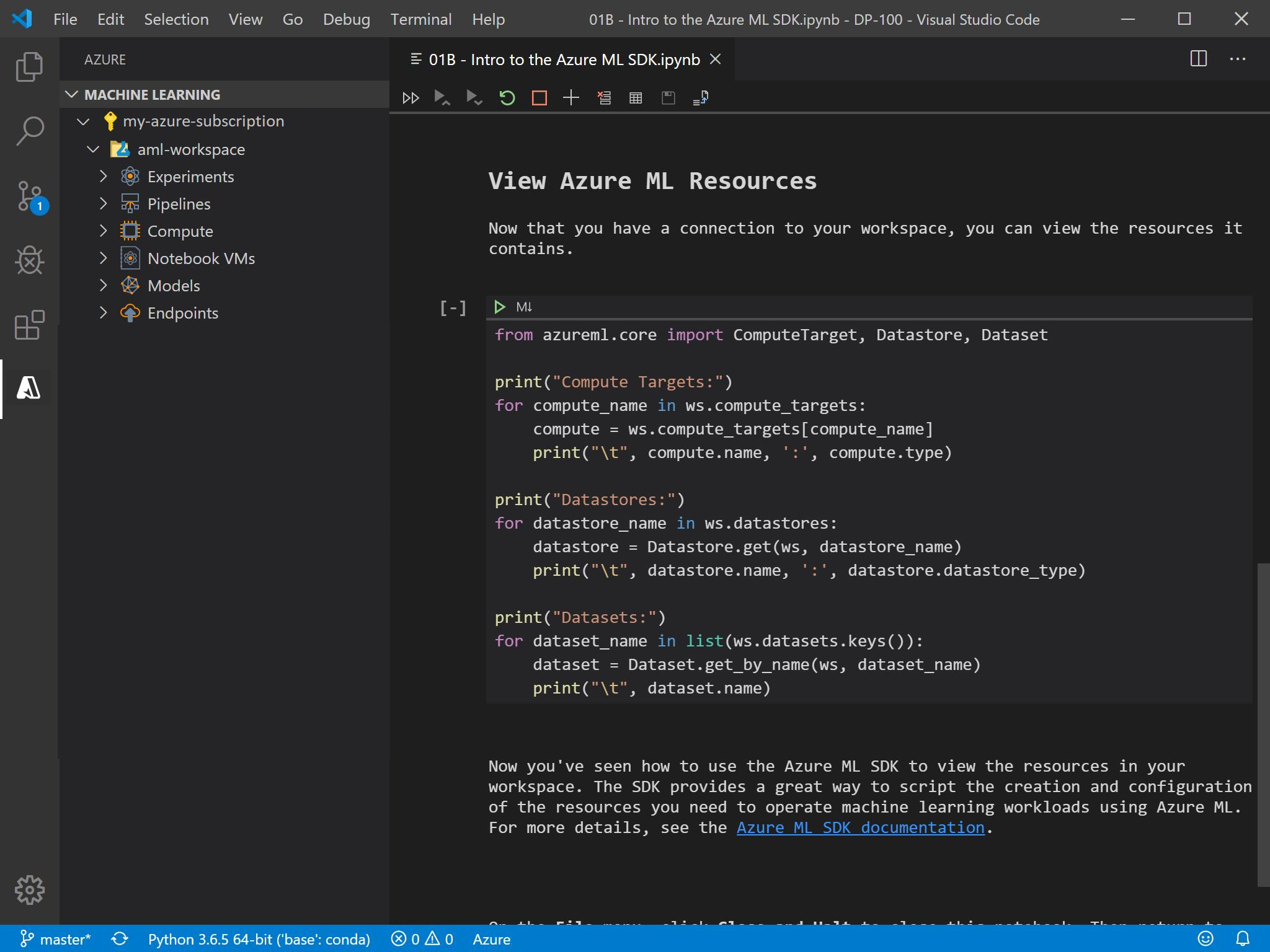Split the editor to the right
Screen dimensions: 1270x952
1199,59
